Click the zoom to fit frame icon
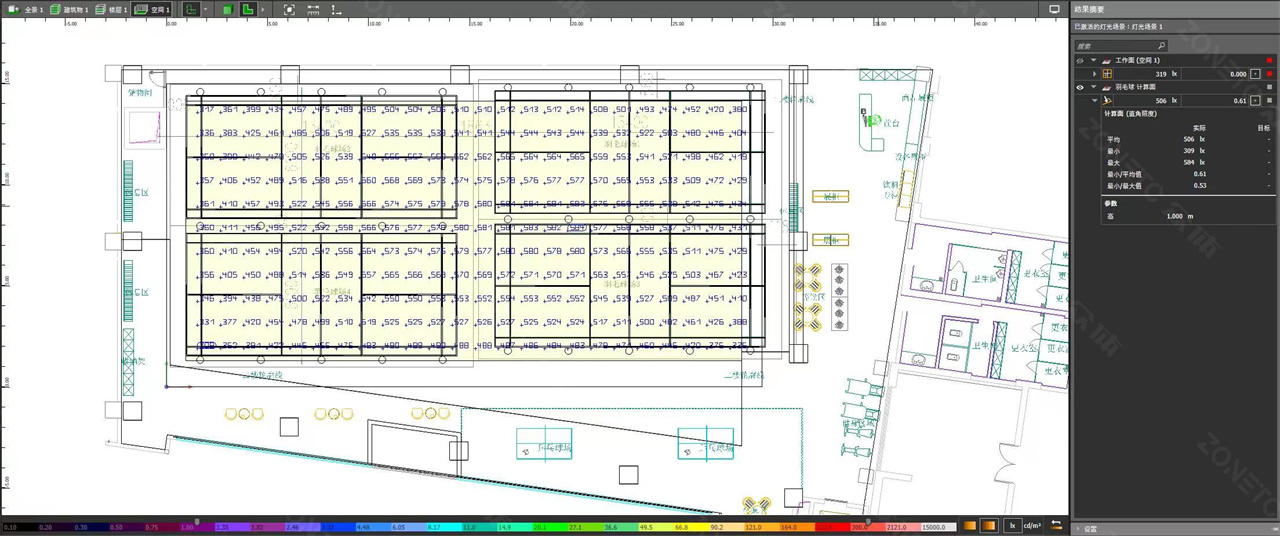This screenshot has width=1280, height=536. 289,9
